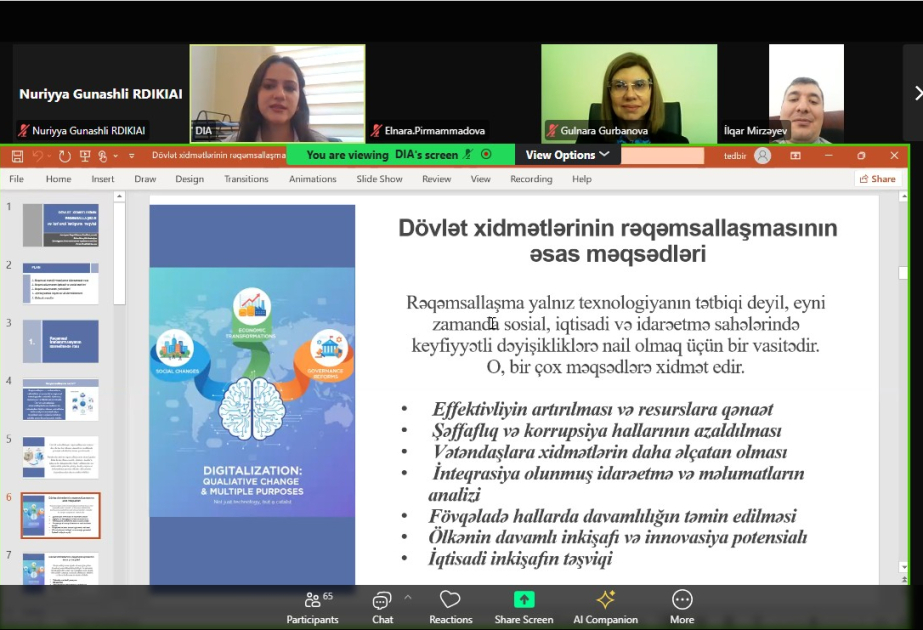
Task: Click the slide title 'Dövlət xidmətlərinin rəqəmsallaşmasının əsas məqsədləri'
Action: click(x=617, y=241)
